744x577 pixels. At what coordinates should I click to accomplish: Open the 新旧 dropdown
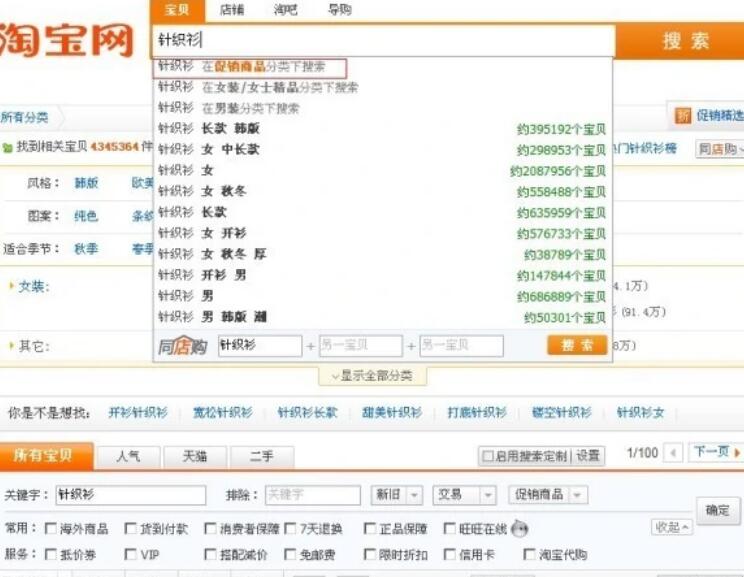pos(397,495)
